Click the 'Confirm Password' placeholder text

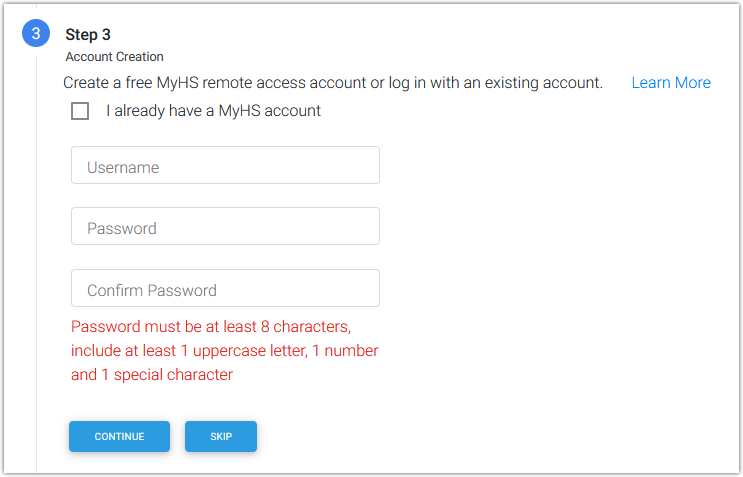[x=152, y=291]
